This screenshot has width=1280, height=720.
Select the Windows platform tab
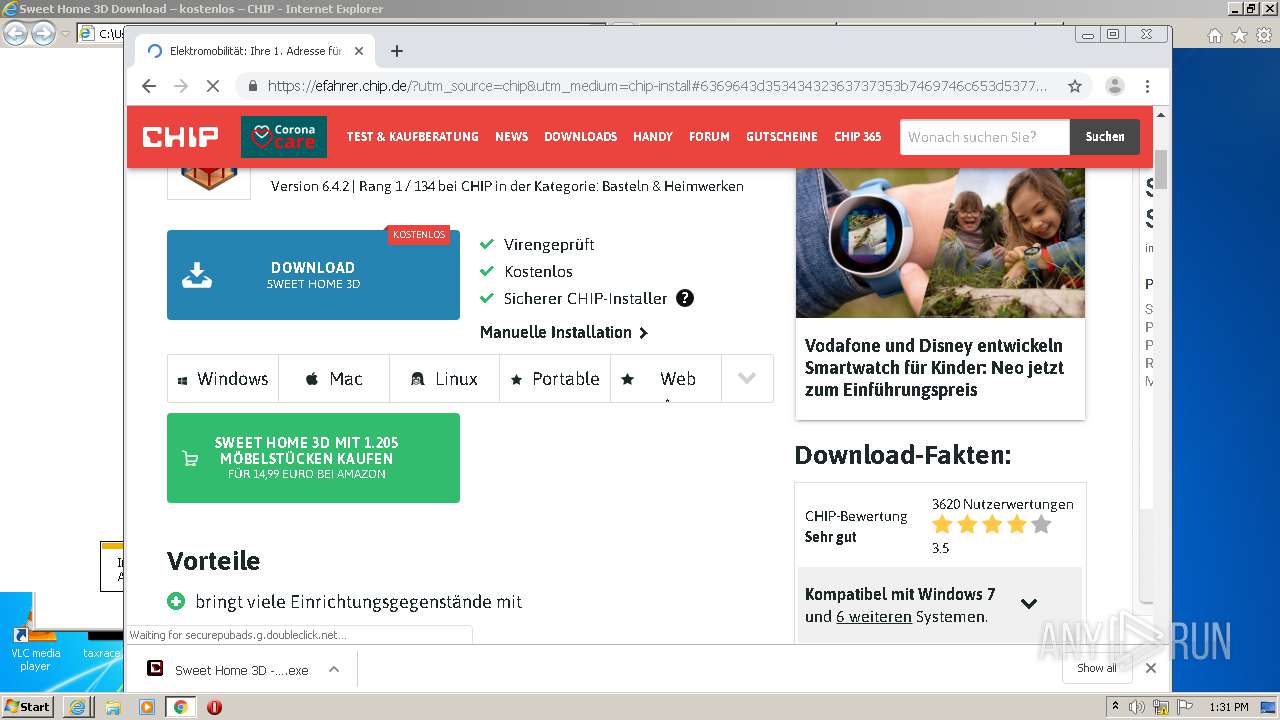coord(223,379)
